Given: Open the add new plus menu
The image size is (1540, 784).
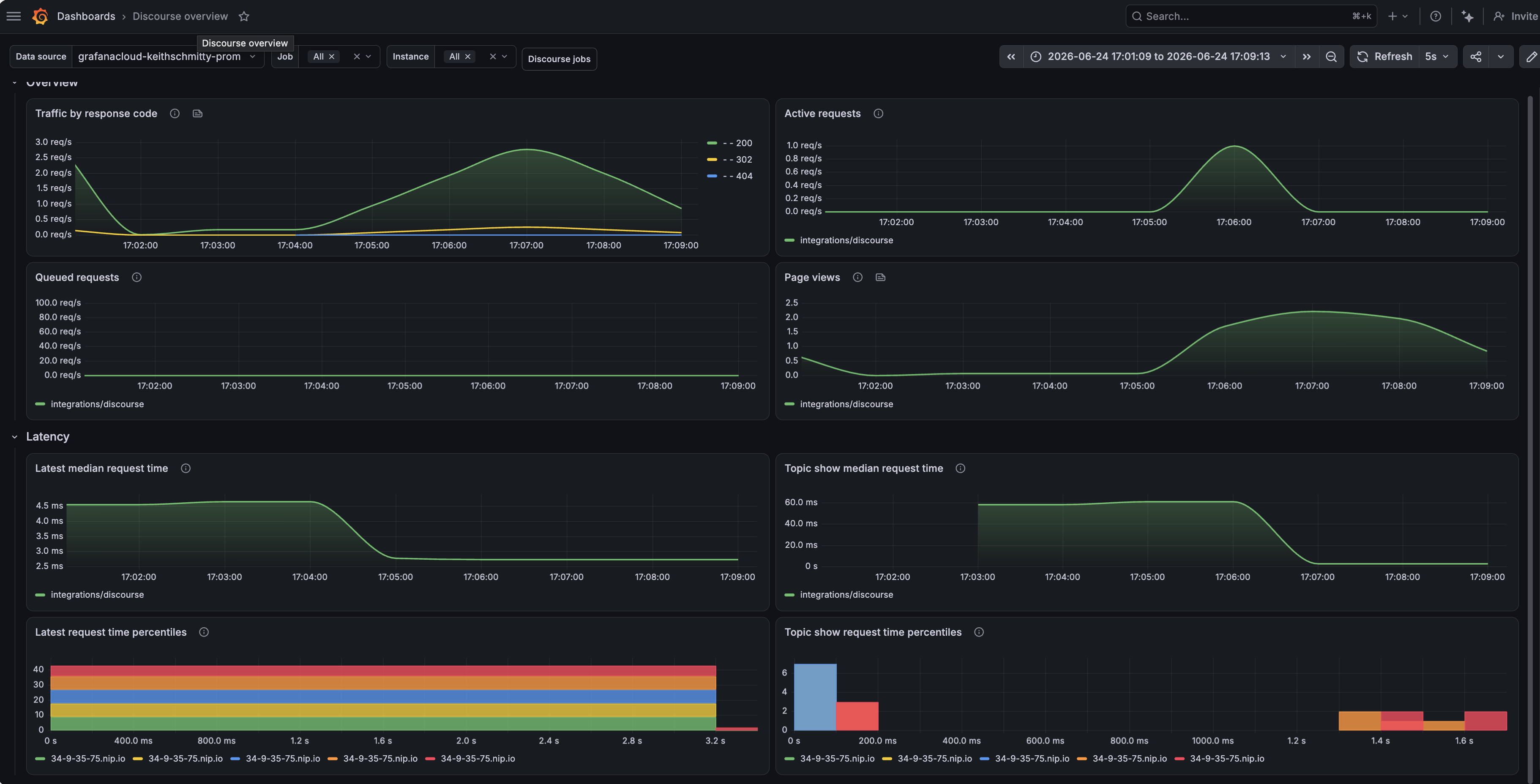Looking at the screenshot, I should coord(1398,16).
